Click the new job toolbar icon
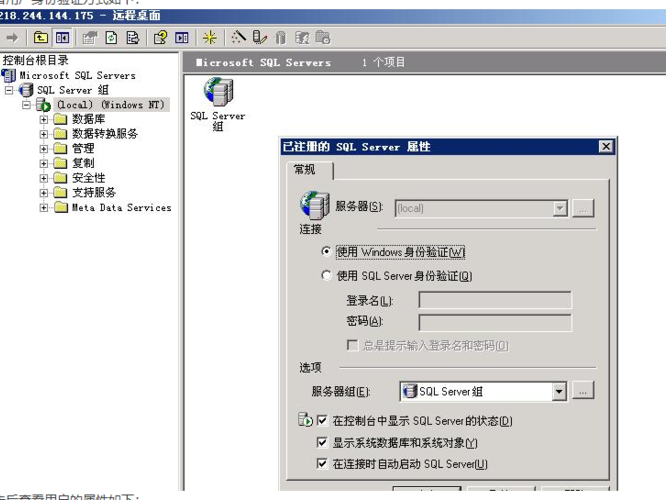This screenshot has height=500, width=666. (323, 37)
